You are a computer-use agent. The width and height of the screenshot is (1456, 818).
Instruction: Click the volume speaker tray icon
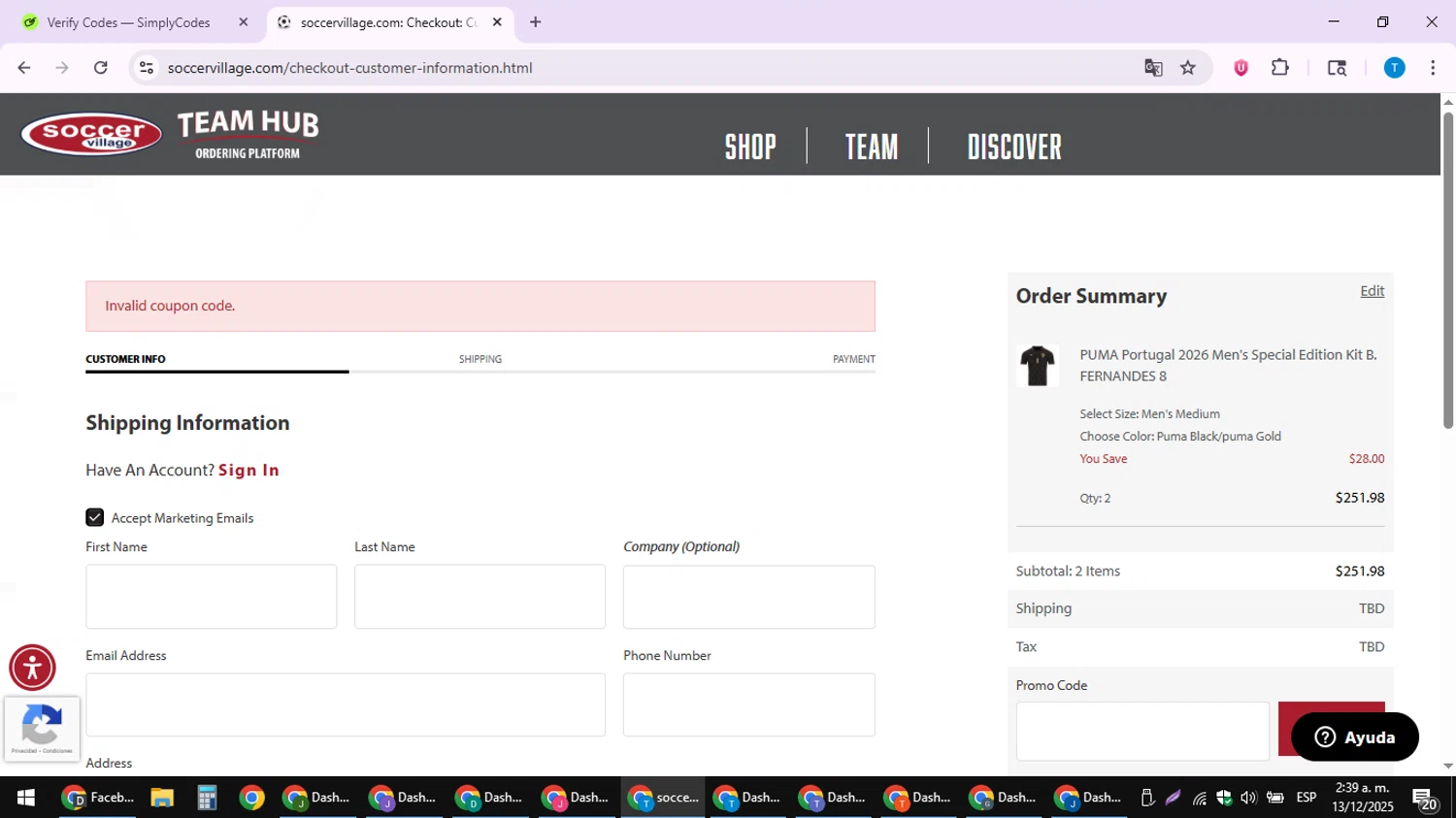tap(1248, 798)
